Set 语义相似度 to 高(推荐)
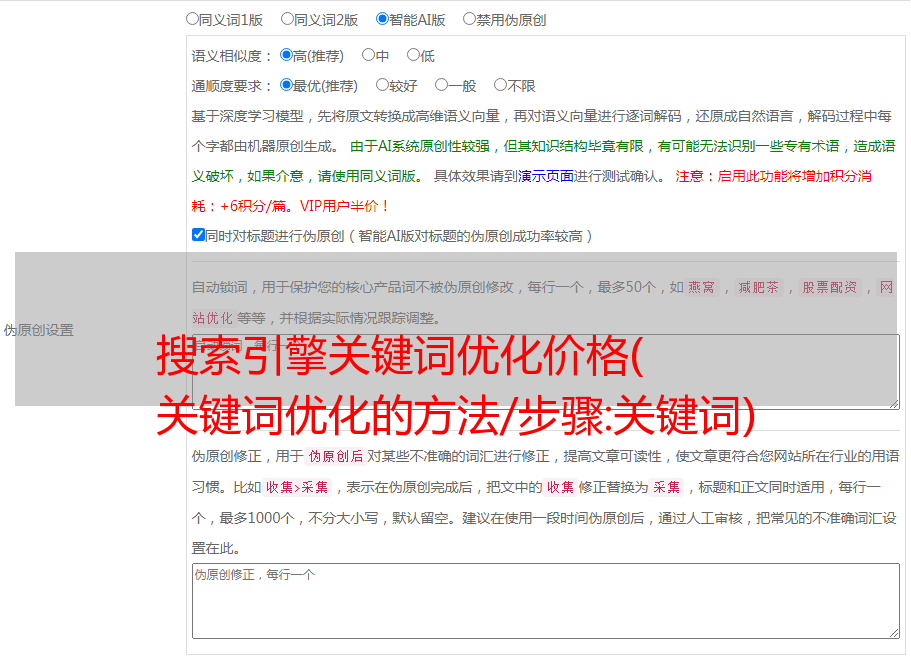Image resolution: width=911 pixels, height=658 pixels. tap(286, 55)
